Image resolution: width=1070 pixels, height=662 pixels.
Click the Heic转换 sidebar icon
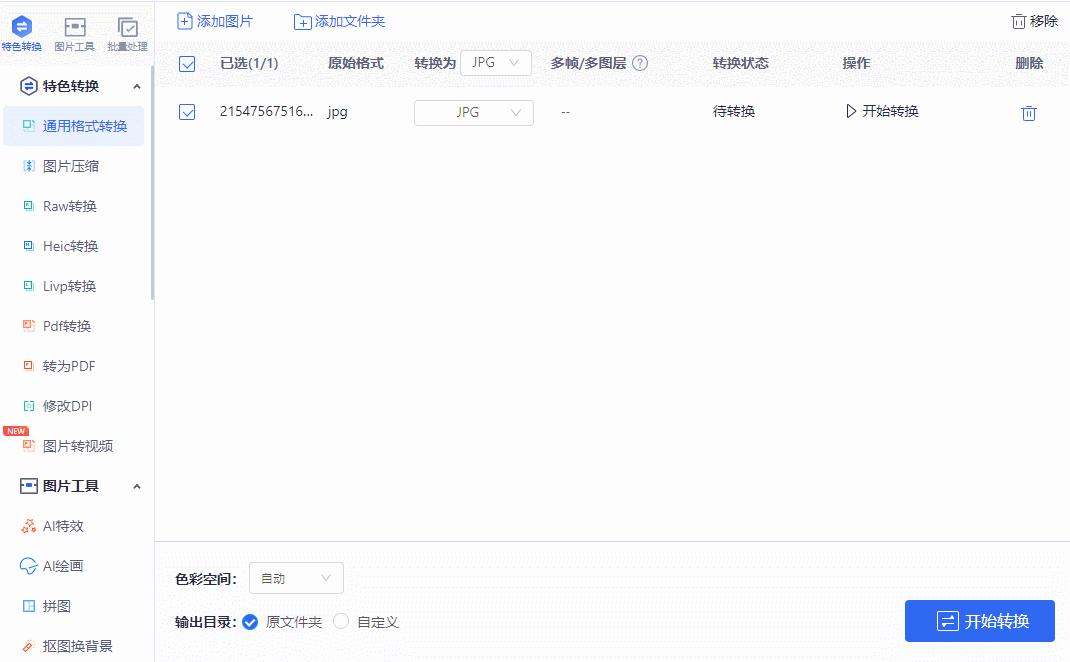29,246
